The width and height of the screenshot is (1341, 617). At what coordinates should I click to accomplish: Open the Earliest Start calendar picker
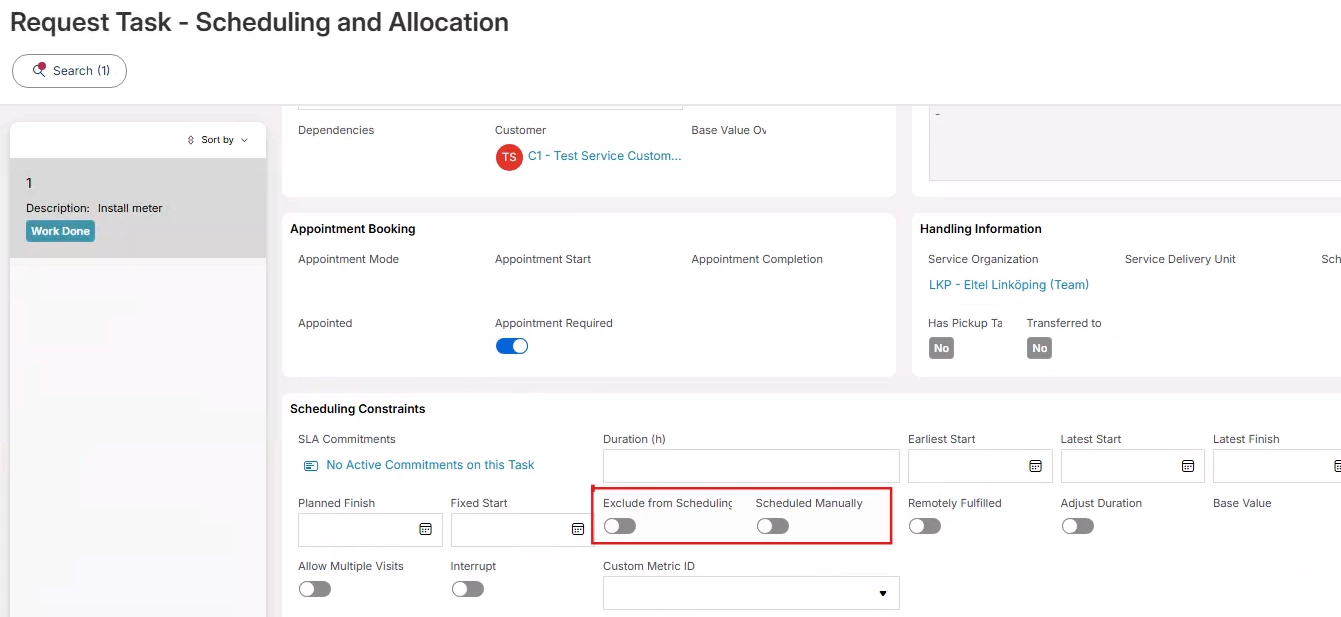point(1036,466)
